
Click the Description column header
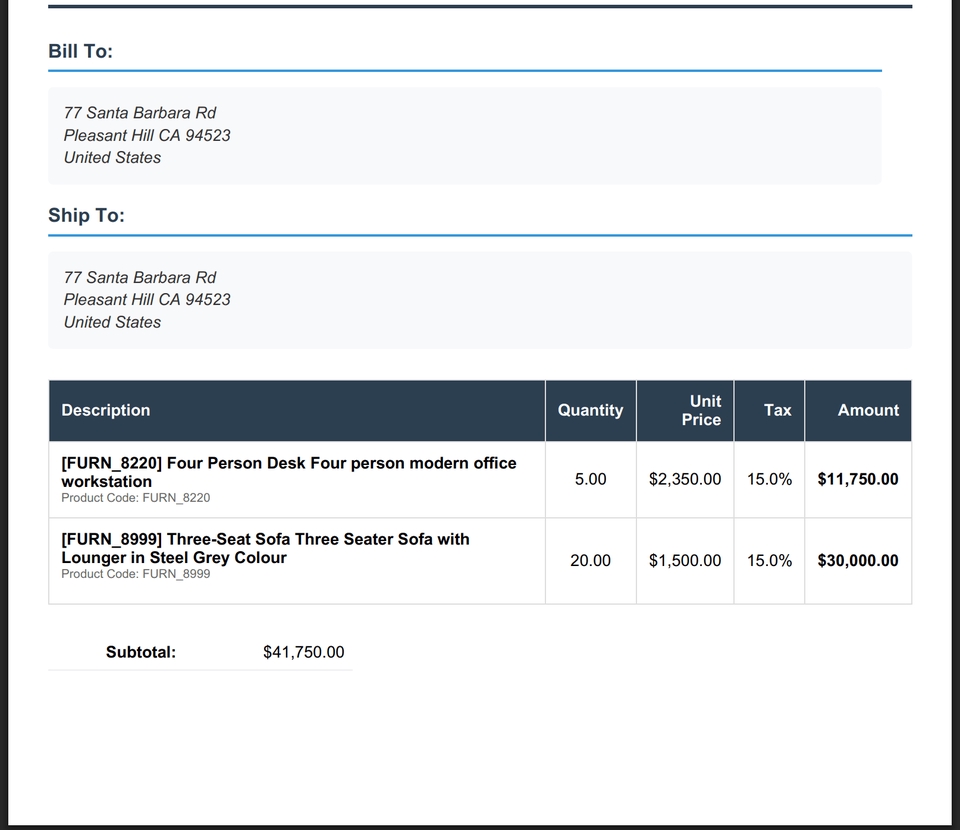(x=106, y=410)
